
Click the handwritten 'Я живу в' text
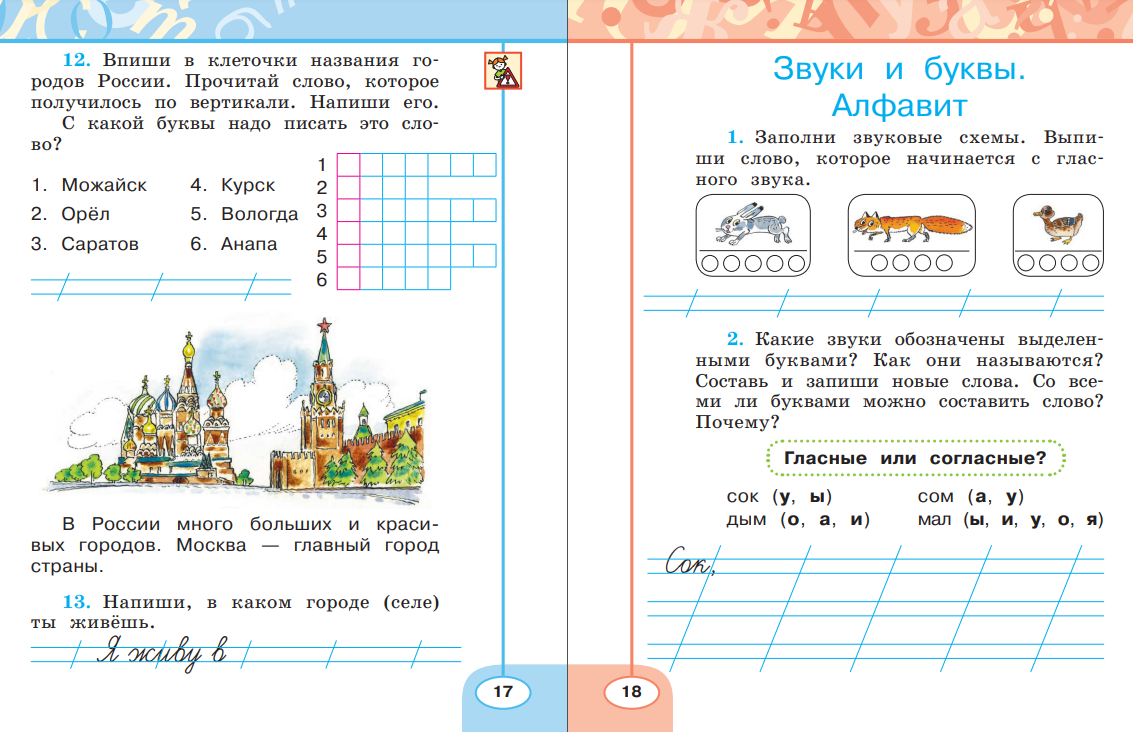click(162, 653)
